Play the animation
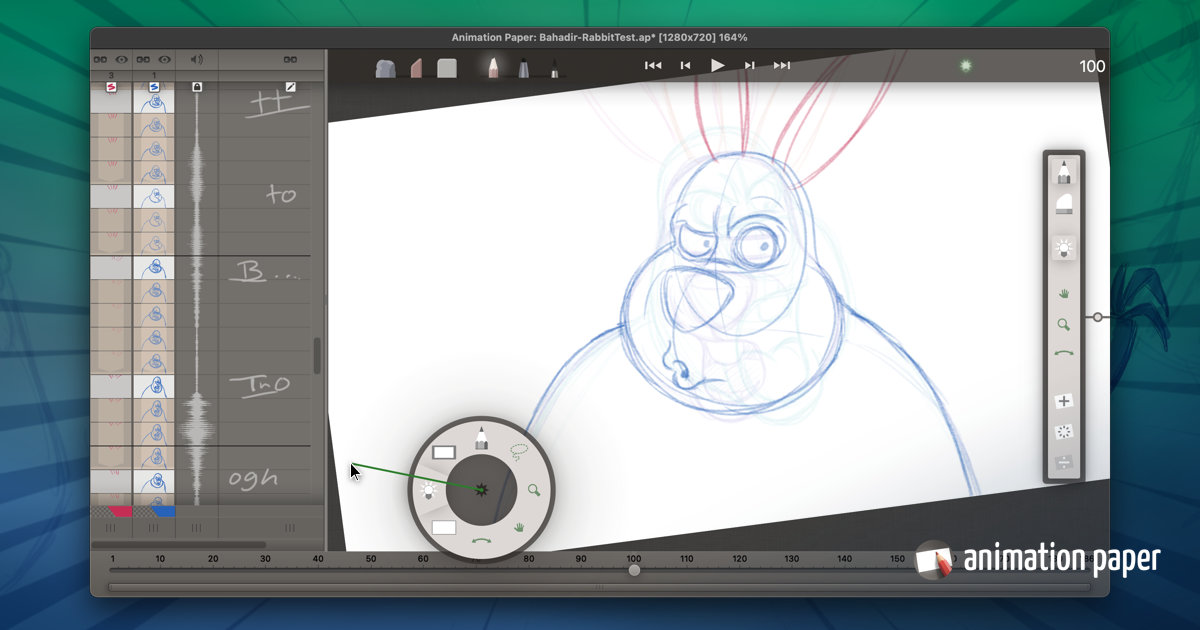The width and height of the screenshot is (1200, 630). 719,65
